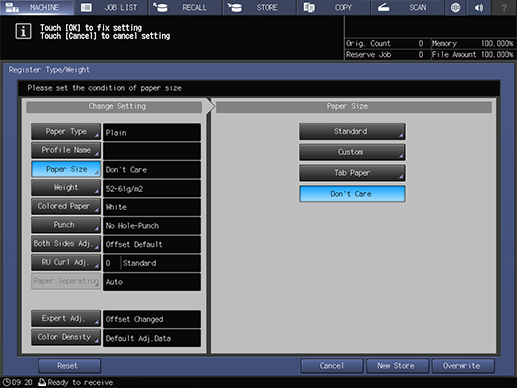Switch to the JOB LIST tab
517x388 pixels.
[x=111, y=7]
